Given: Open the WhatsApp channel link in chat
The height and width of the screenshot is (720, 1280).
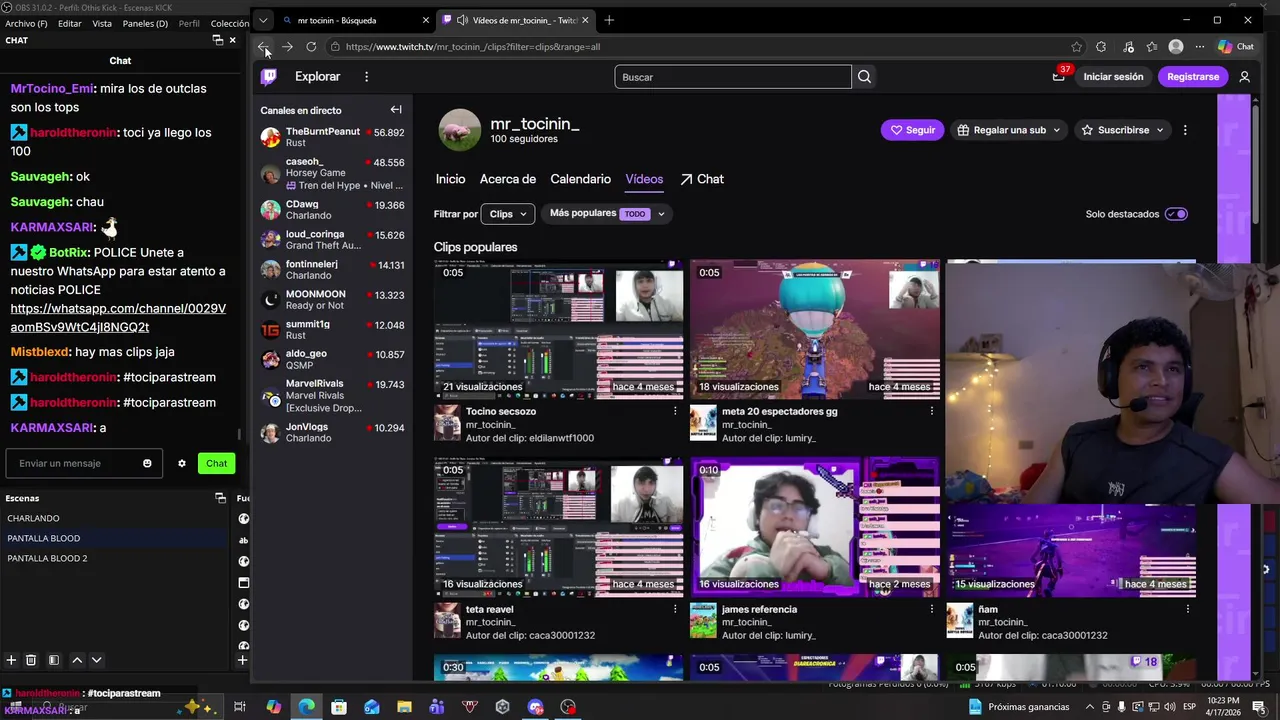Looking at the screenshot, I should [118, 318].
